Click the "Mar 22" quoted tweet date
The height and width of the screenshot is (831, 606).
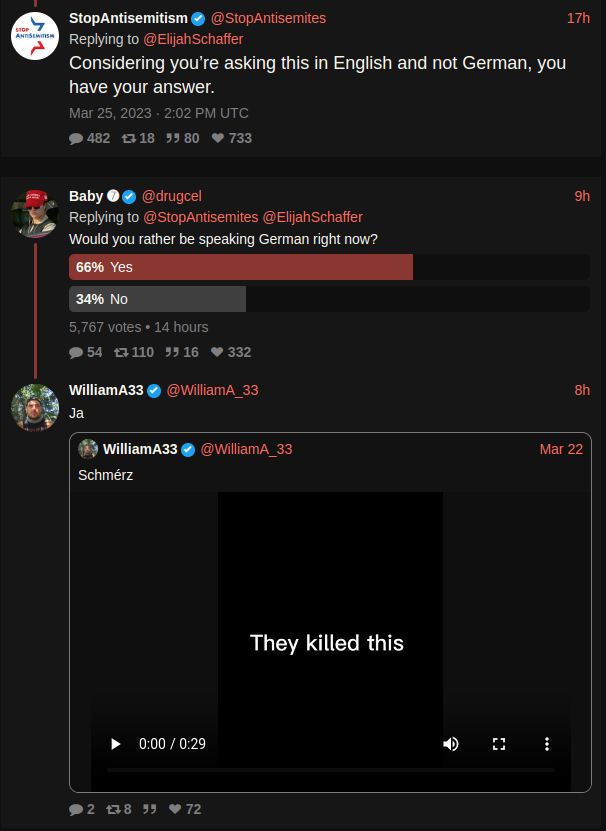click(561, 449)
